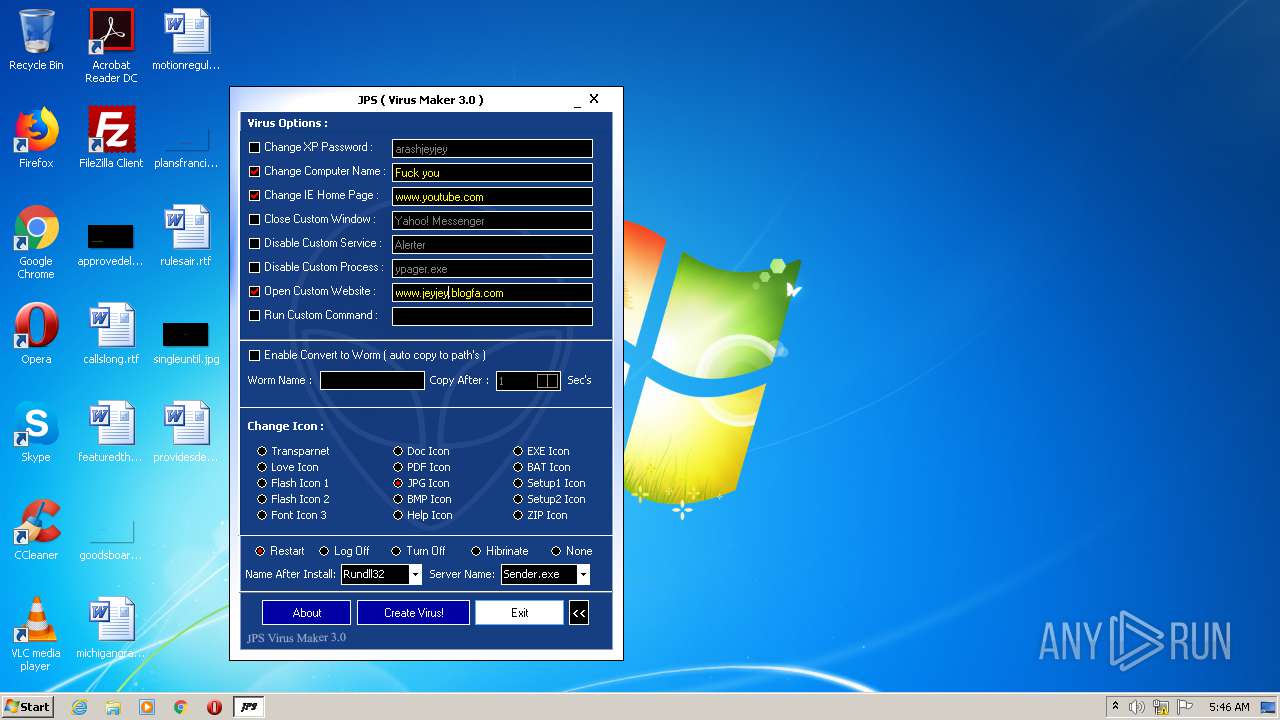Expand the Name After Install dropdown
The image size is (1280, 720).
415,574
